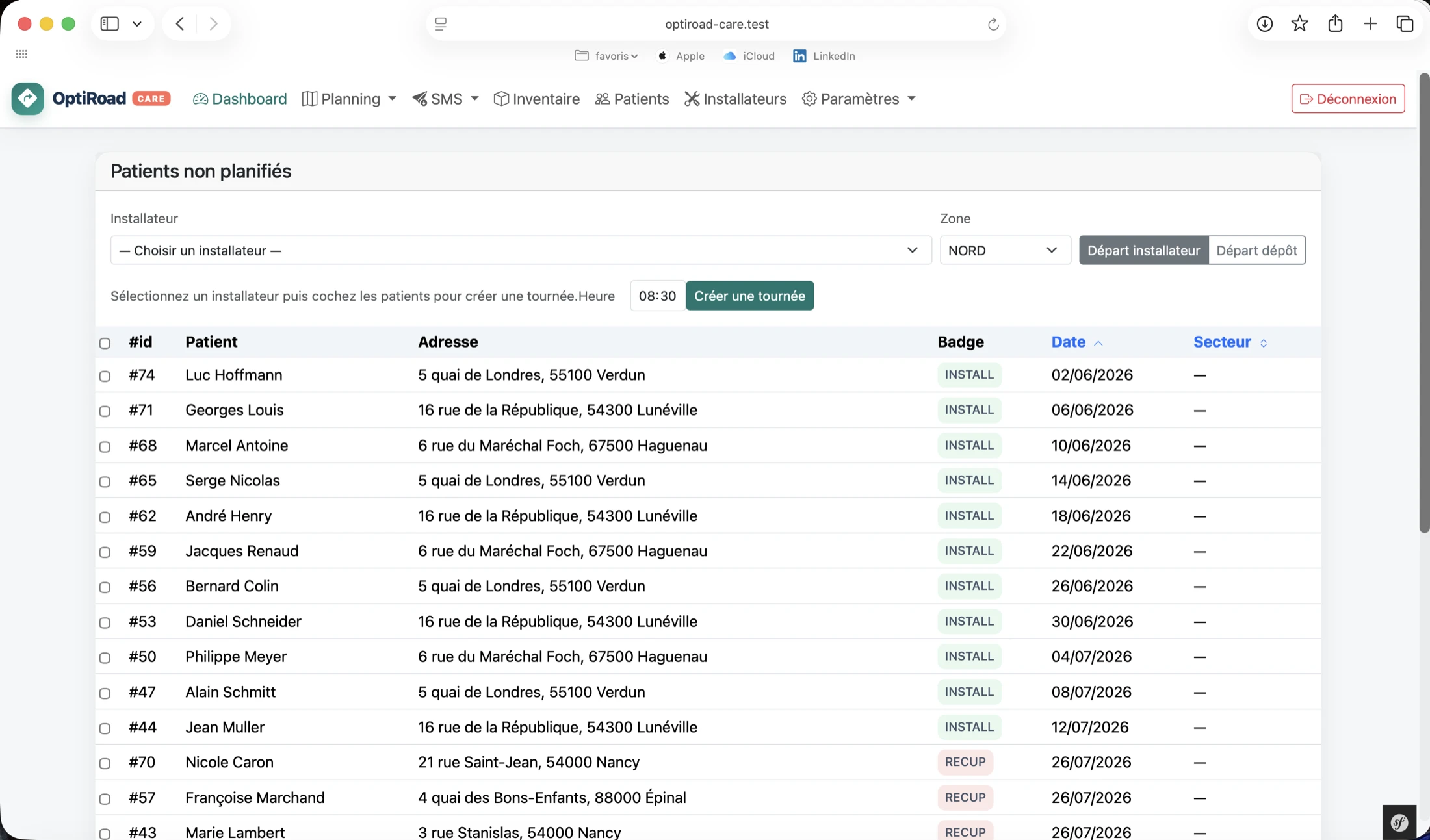
Task: Sort the table by Date column
Action: coord(1069,342)
